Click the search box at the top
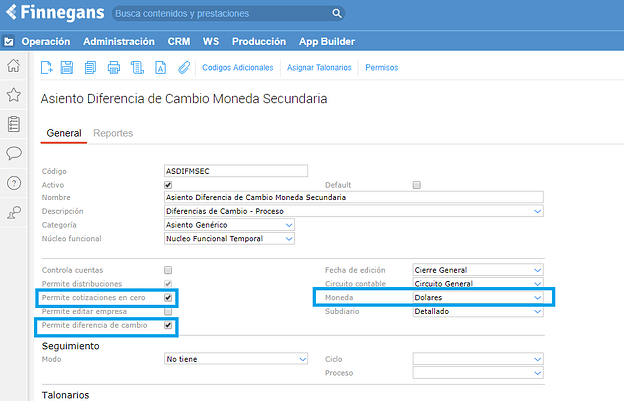 tap(226, 14)
